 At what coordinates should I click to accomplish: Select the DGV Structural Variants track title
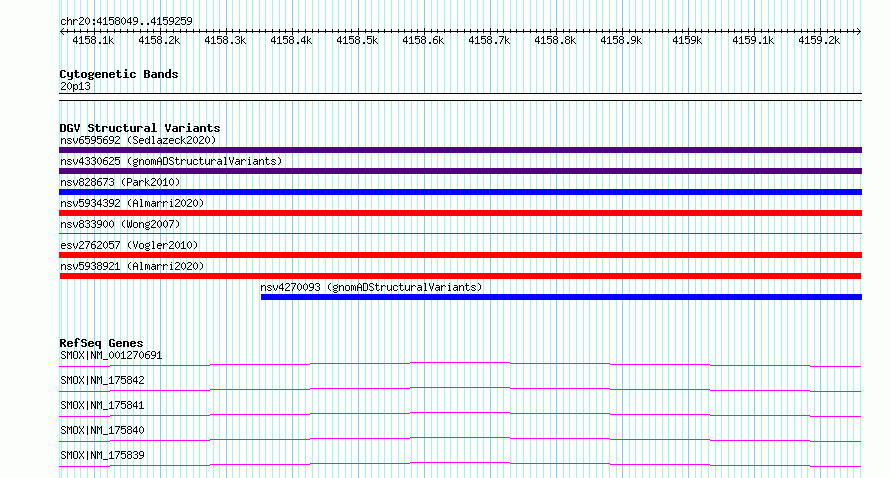coord(140,128)
